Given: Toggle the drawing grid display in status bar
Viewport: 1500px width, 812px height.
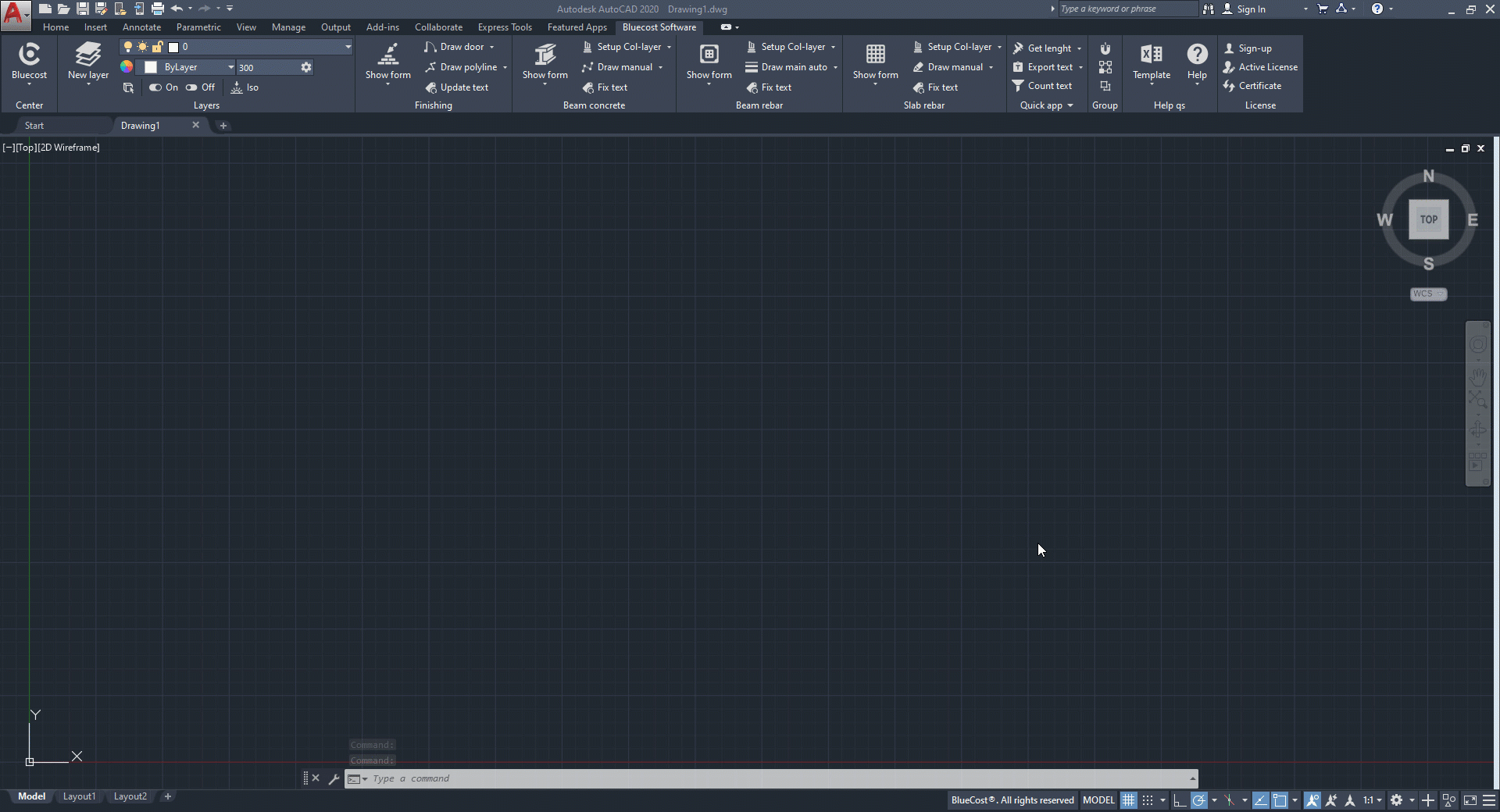Looking at the screenshot, I should (1128, 800).
